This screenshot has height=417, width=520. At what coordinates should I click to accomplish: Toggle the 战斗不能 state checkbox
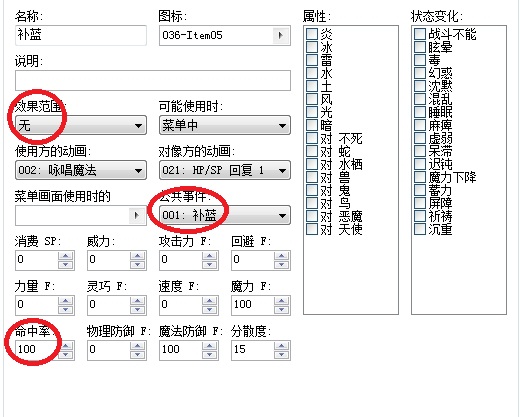point(420,34)
